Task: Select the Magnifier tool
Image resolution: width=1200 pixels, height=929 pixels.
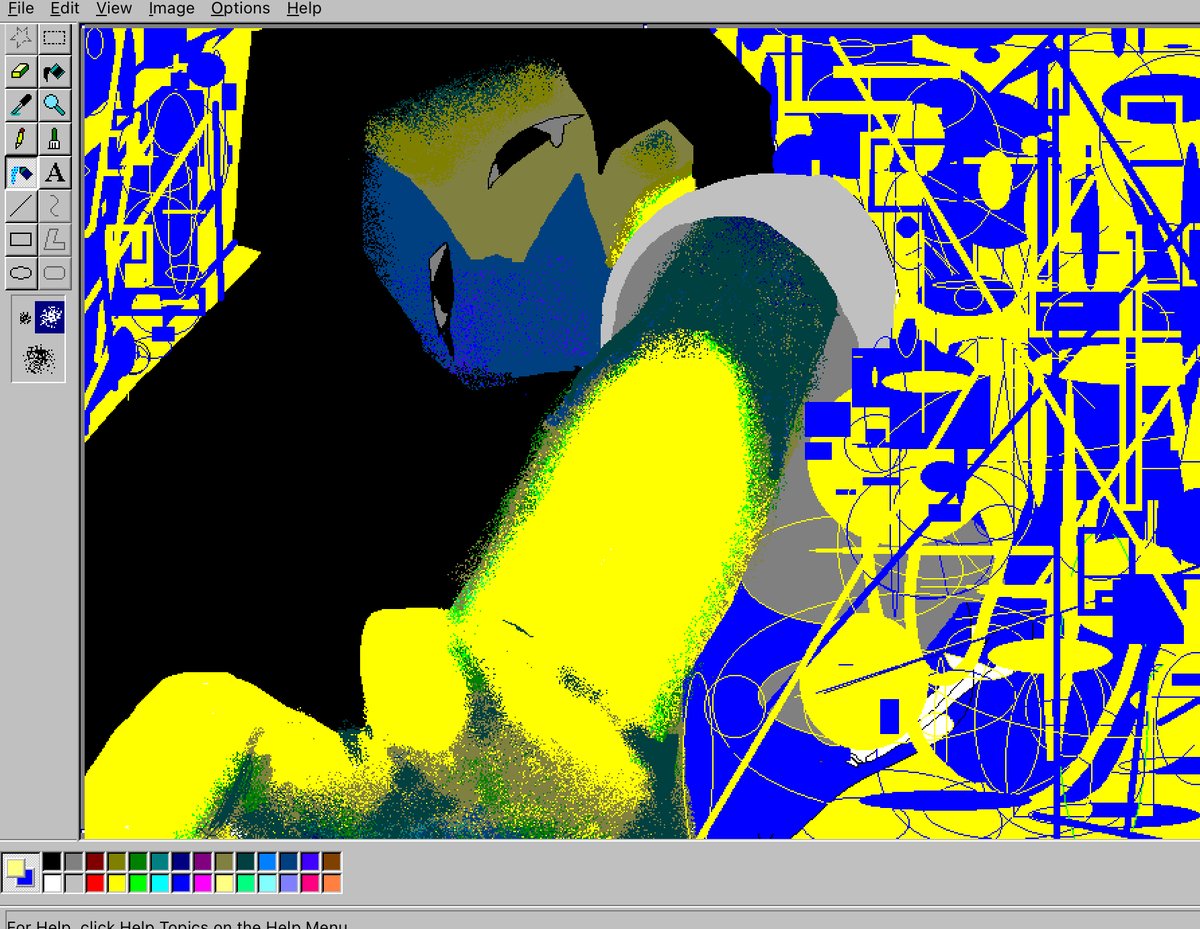Action: 55,105
